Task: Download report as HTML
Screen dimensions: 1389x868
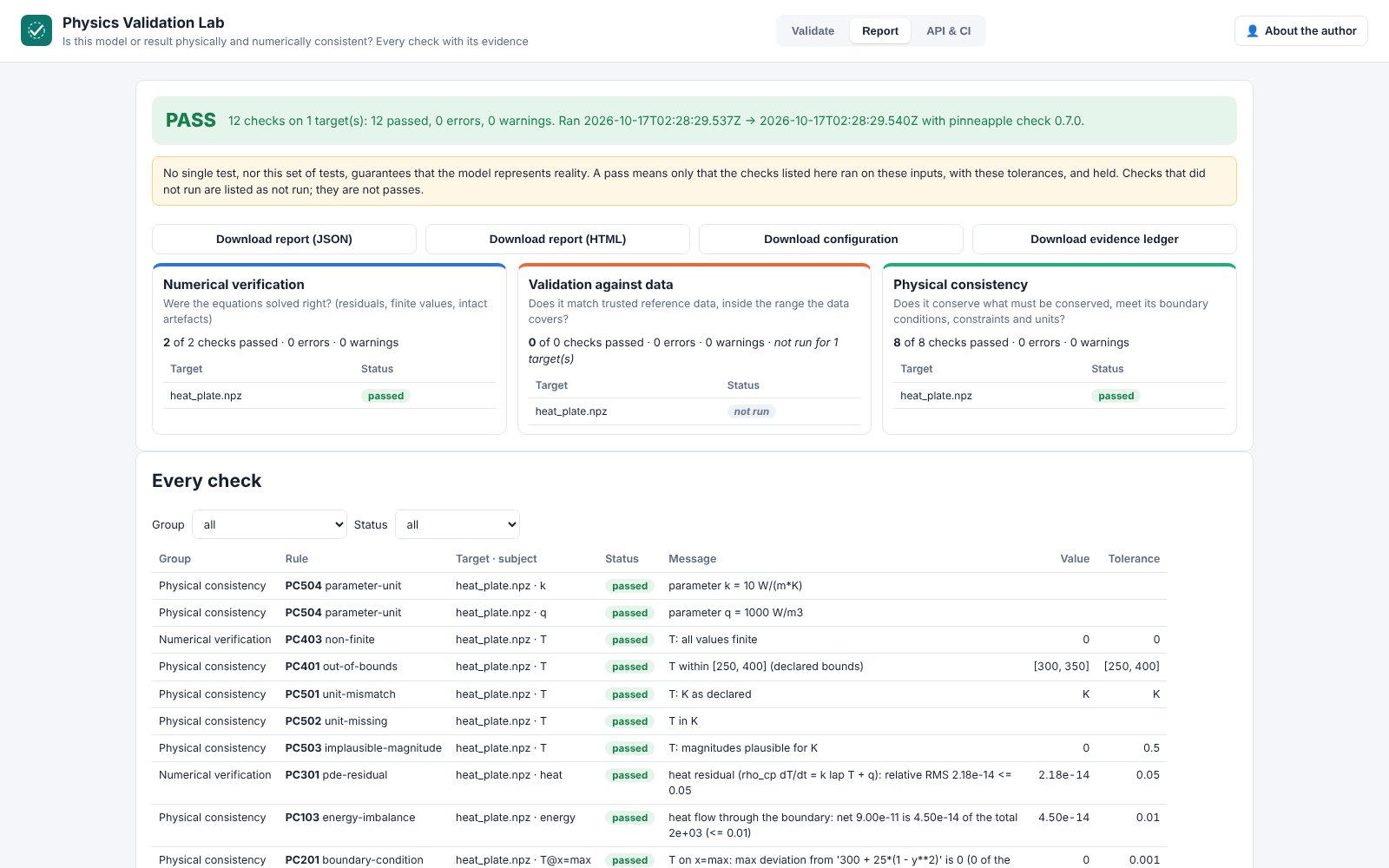Action: [x=557, y=239]
